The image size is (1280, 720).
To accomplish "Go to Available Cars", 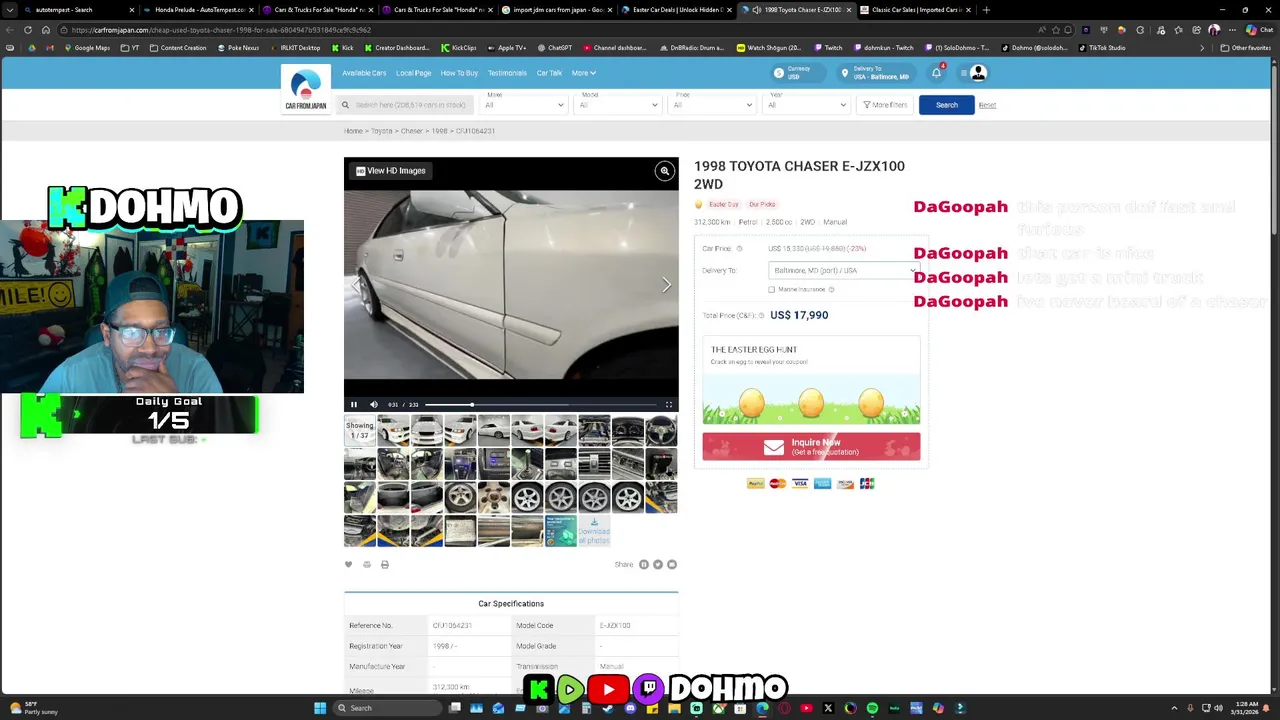I will (364, 73).
